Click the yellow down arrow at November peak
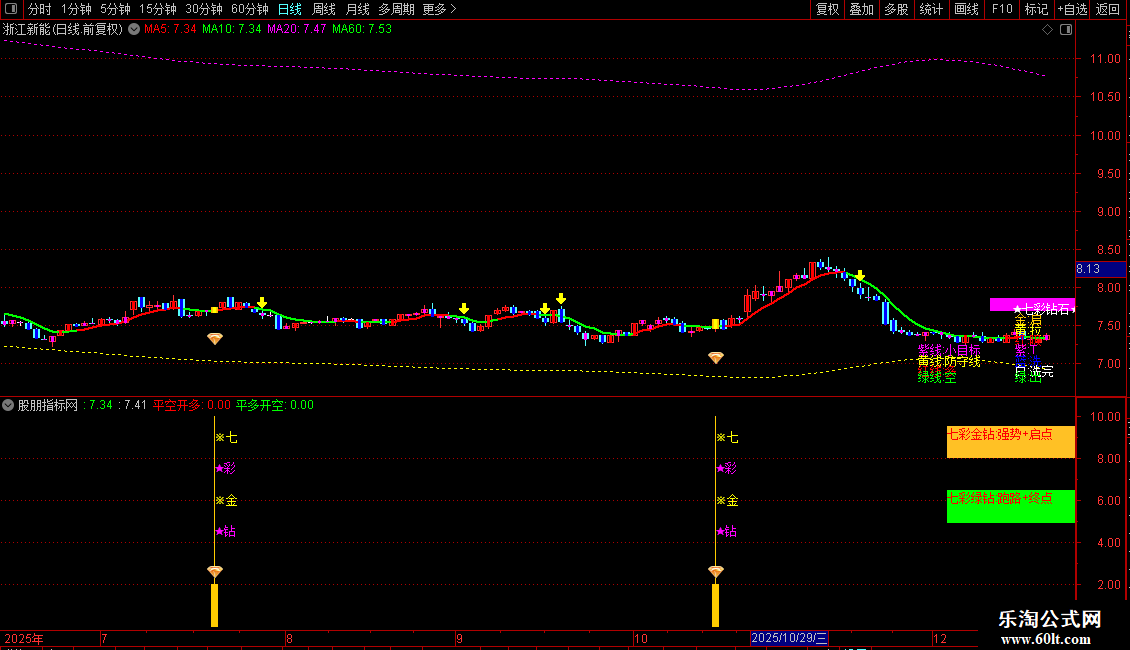This screenshot has width=1130, height=650. pyautogui.click(x=860, y=276)
